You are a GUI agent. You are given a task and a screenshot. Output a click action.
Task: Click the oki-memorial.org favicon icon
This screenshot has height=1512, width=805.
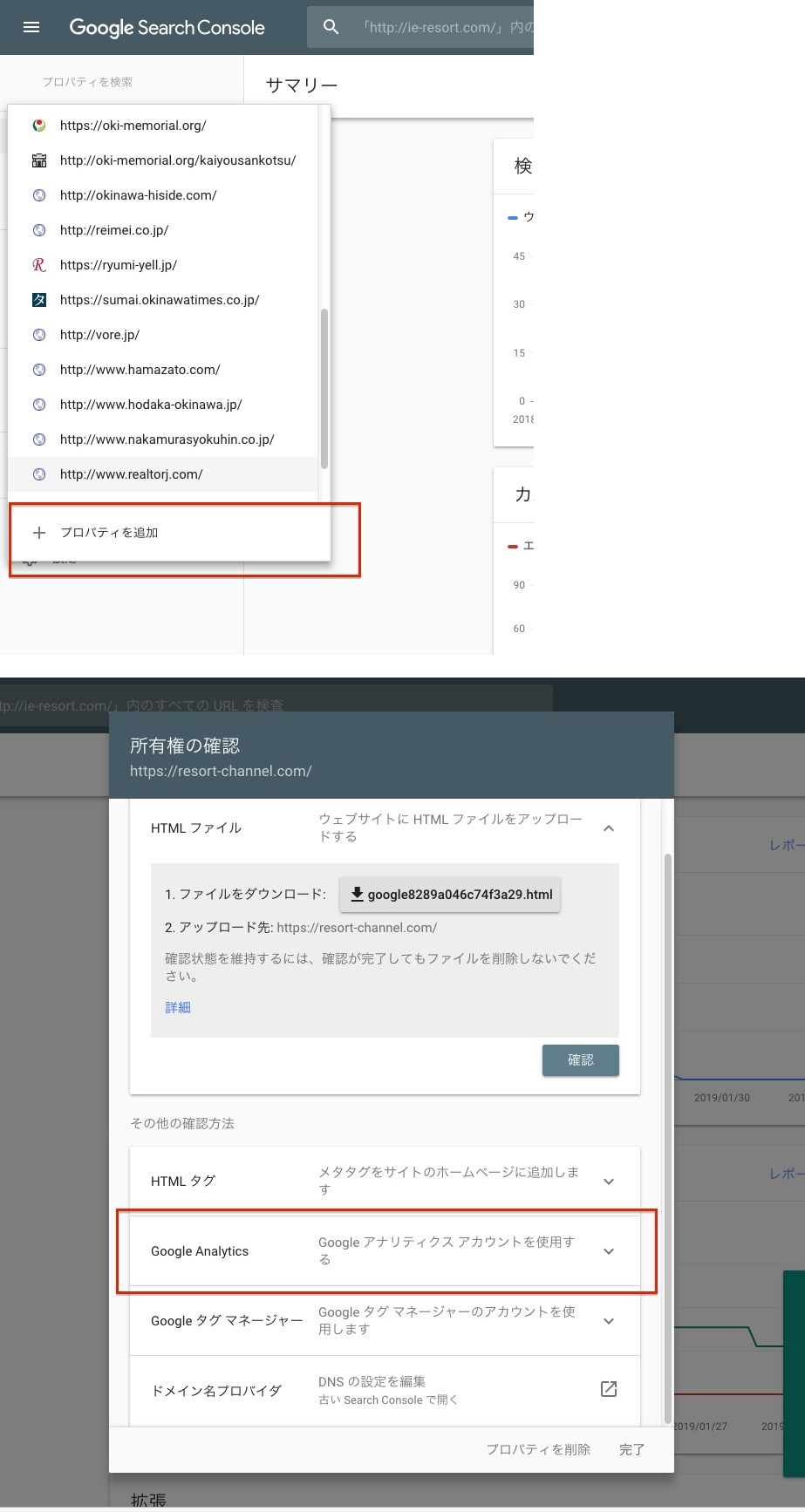[39, 126]
